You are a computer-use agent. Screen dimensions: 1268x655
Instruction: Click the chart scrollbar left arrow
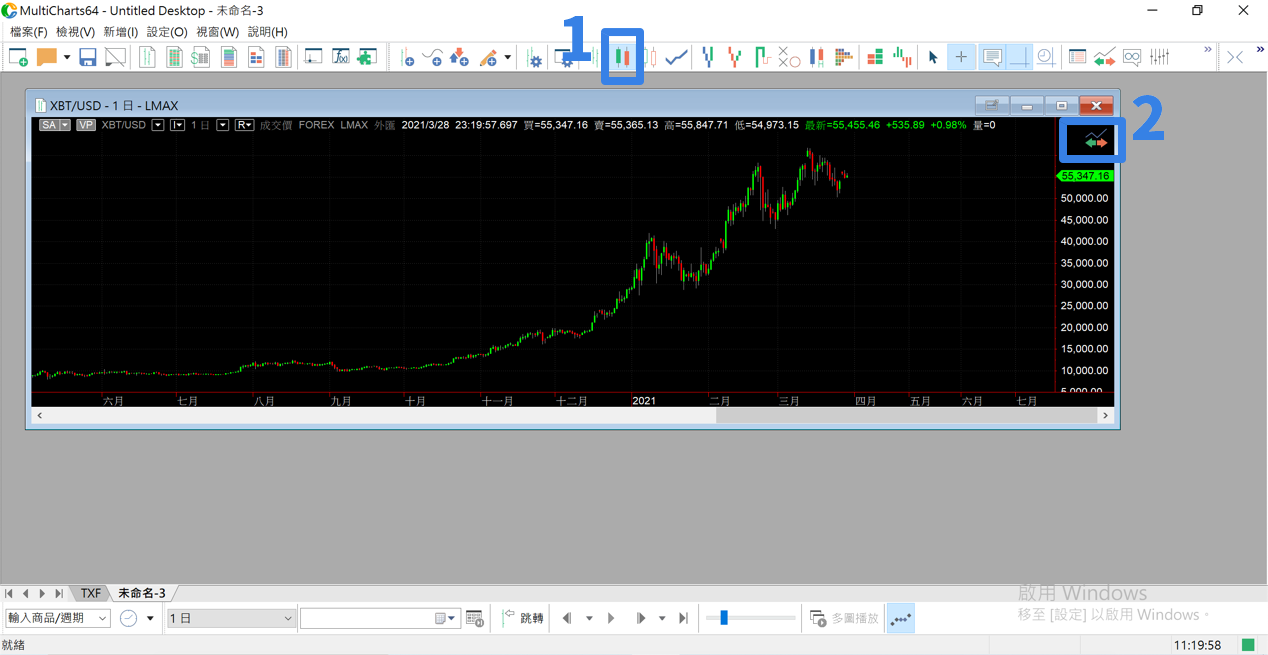(40, 415)
